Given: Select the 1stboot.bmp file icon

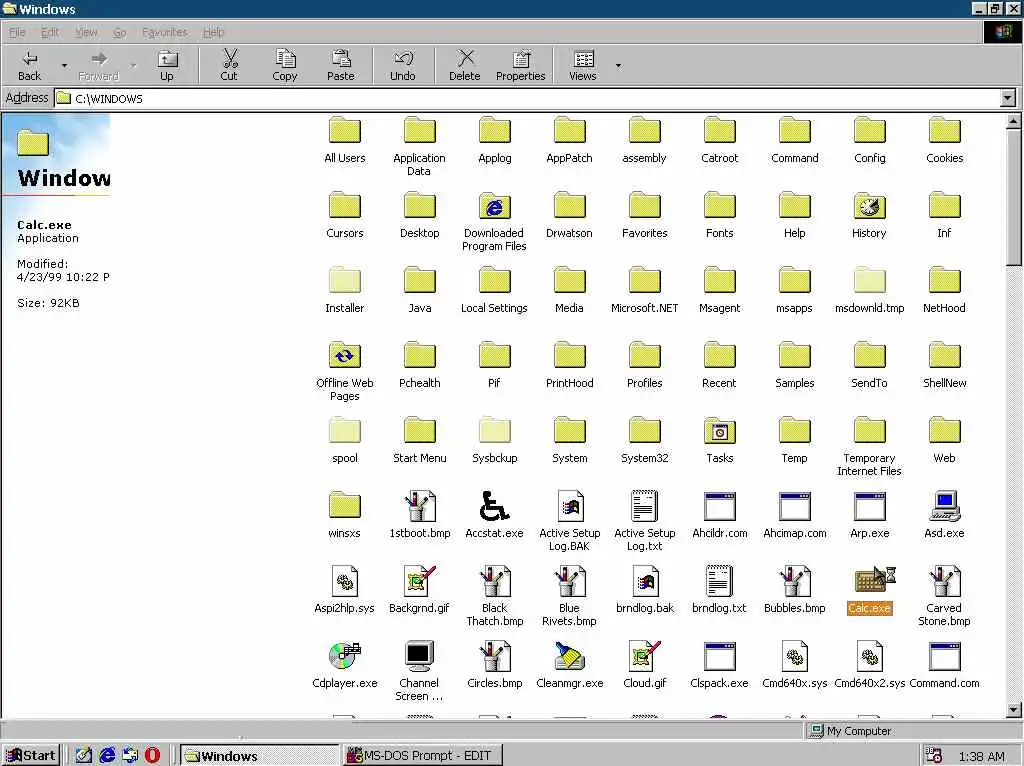Looking at the screenshot, I should coord(419,506).
